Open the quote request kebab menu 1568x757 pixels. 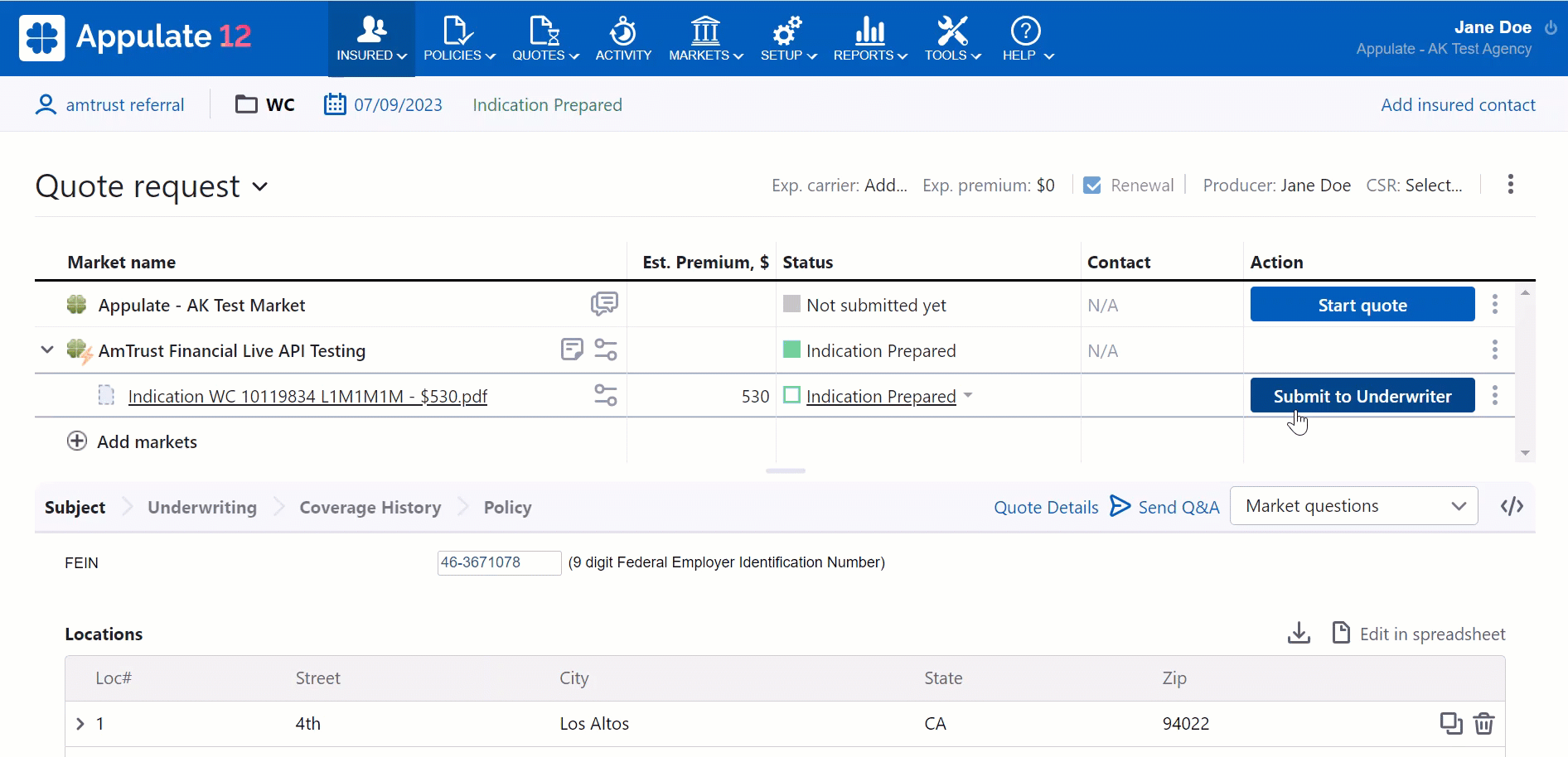click(x=1510, y=184)
